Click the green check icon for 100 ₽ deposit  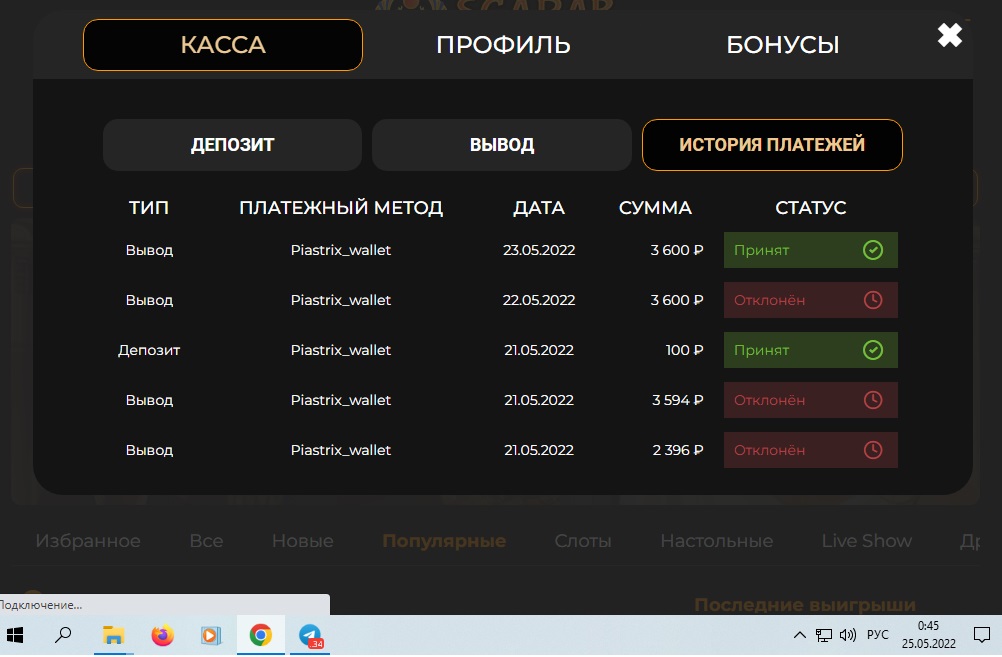(x=873, y=350)
